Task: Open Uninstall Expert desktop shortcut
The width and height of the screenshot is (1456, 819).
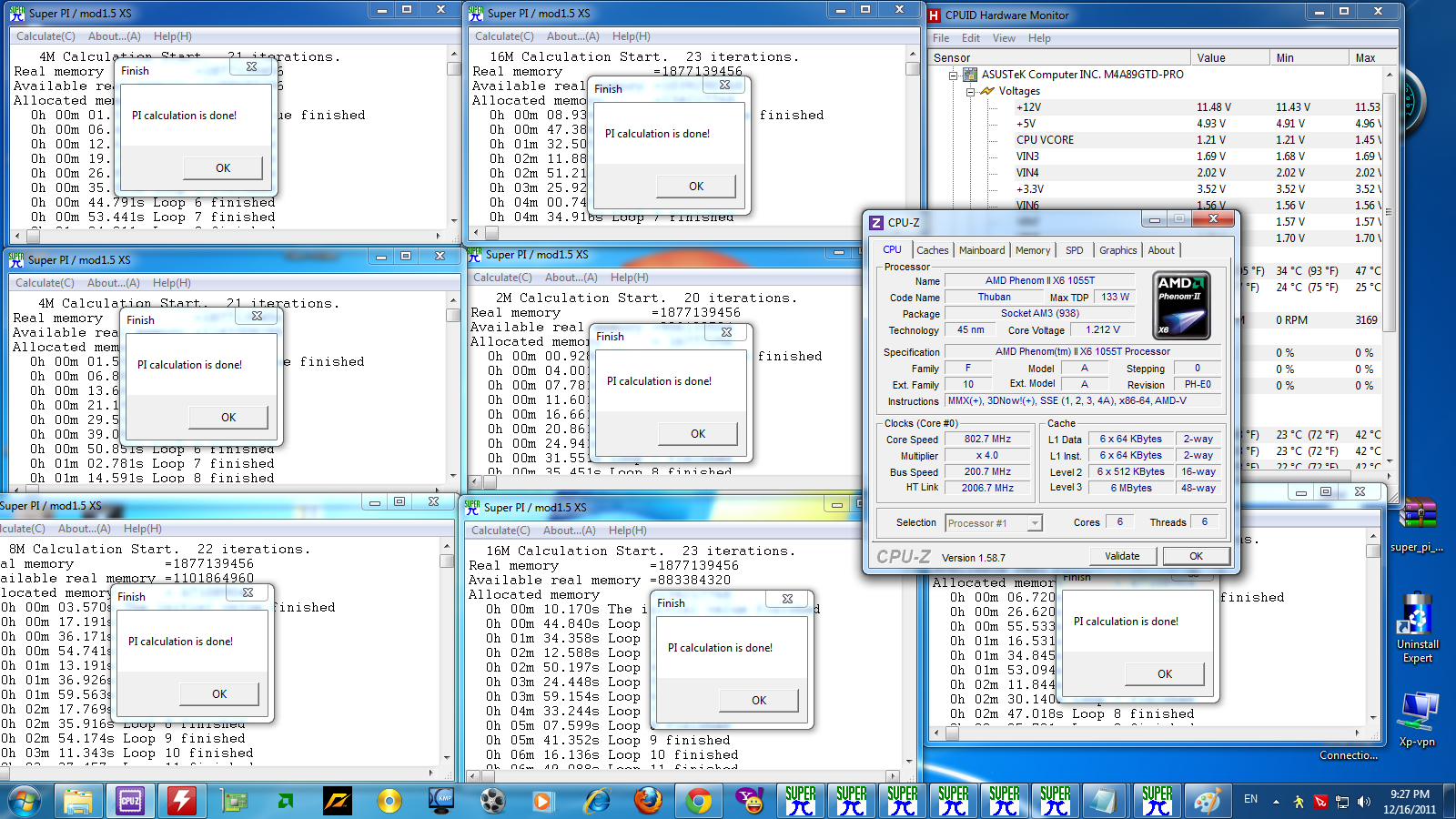Action: [1417, 628]
